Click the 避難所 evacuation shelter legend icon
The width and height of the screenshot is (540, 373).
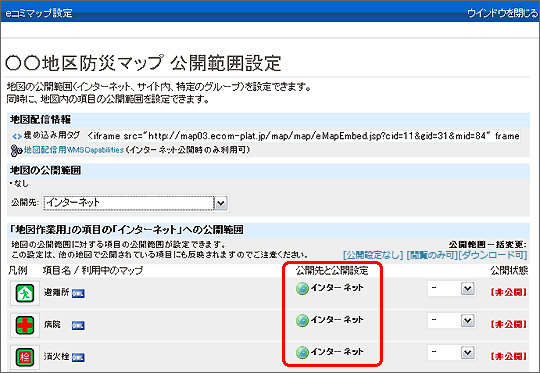[25, 293]
